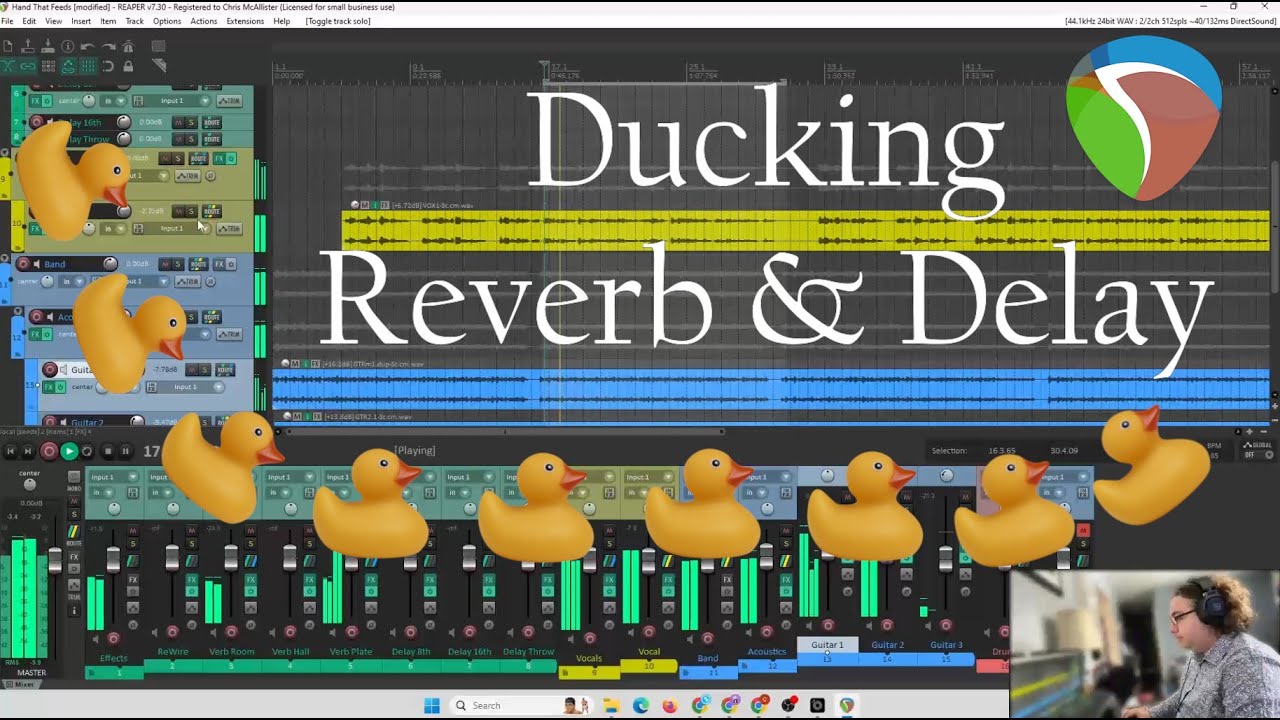Open Project Settings info icon
Image resolution: width=1280 pixels, height=720 pixels.
click(x=68, y=46)
